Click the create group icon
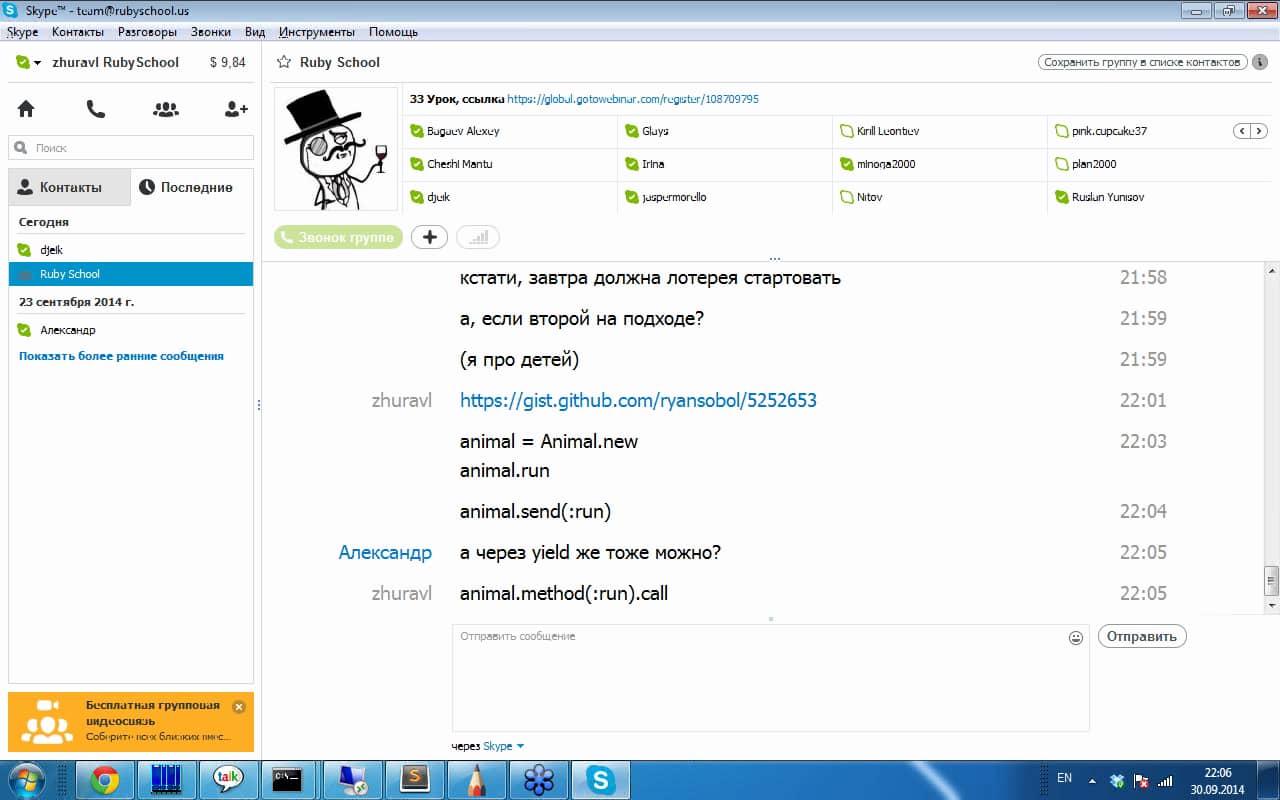The image size is (1280, 800). [x=166, y=109]
